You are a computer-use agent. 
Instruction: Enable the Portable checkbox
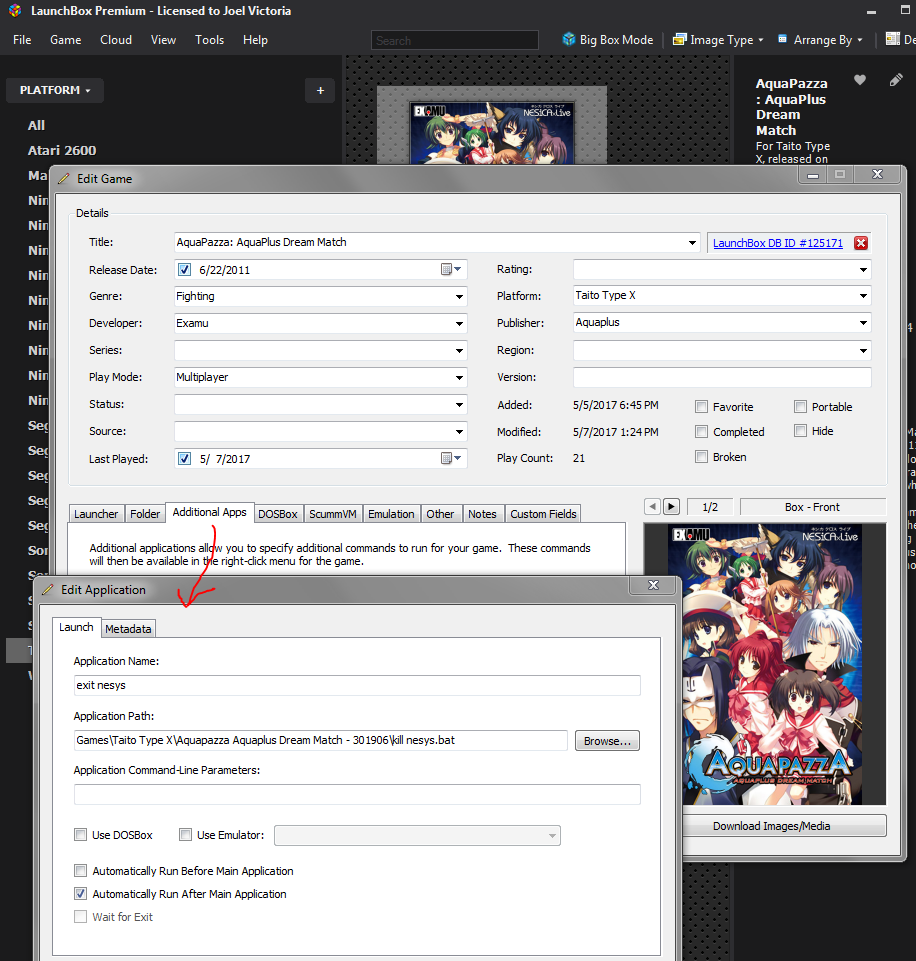[x=800, y=406]
